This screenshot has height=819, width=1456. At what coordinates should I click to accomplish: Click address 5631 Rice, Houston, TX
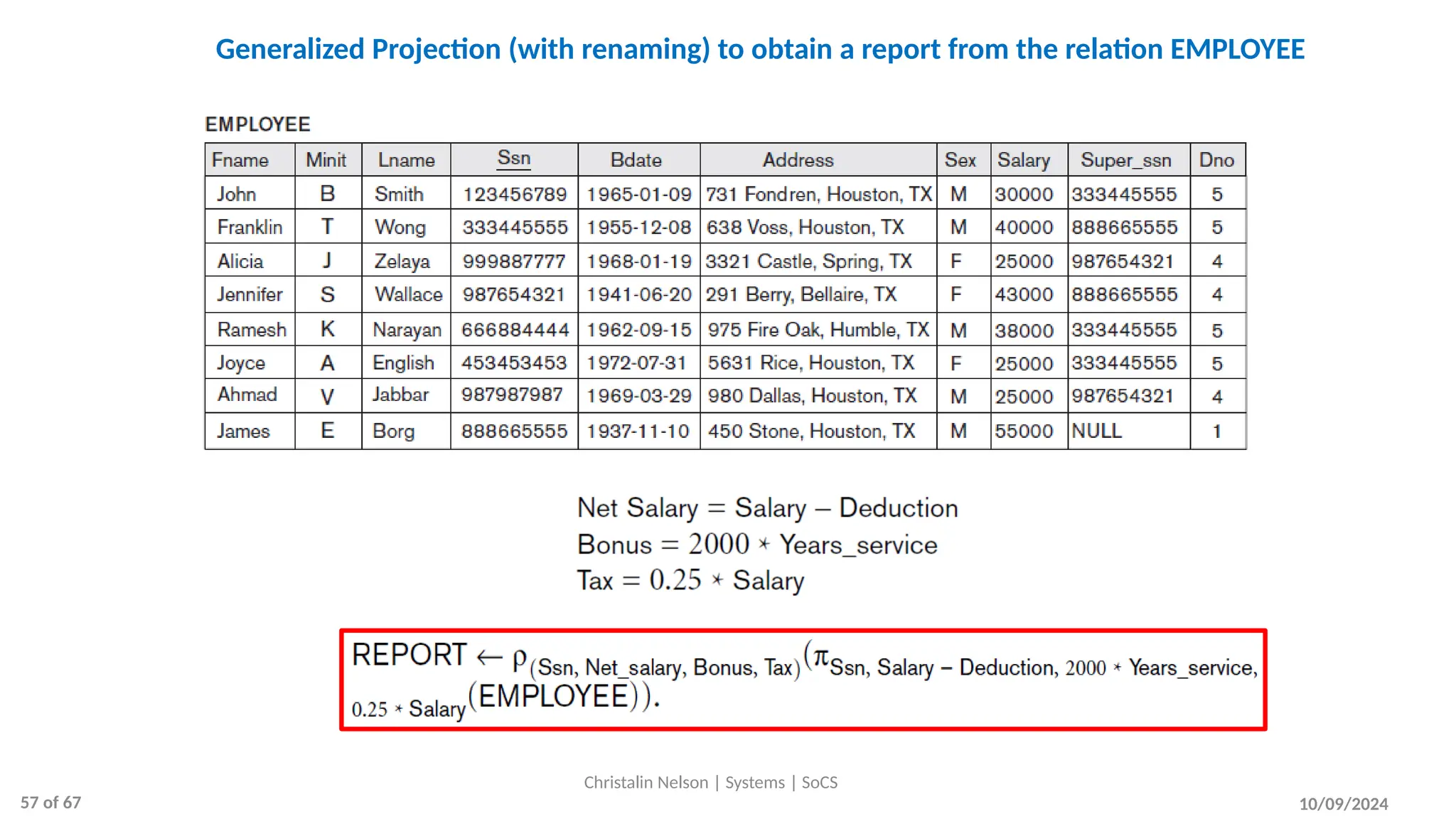[810, 363]
